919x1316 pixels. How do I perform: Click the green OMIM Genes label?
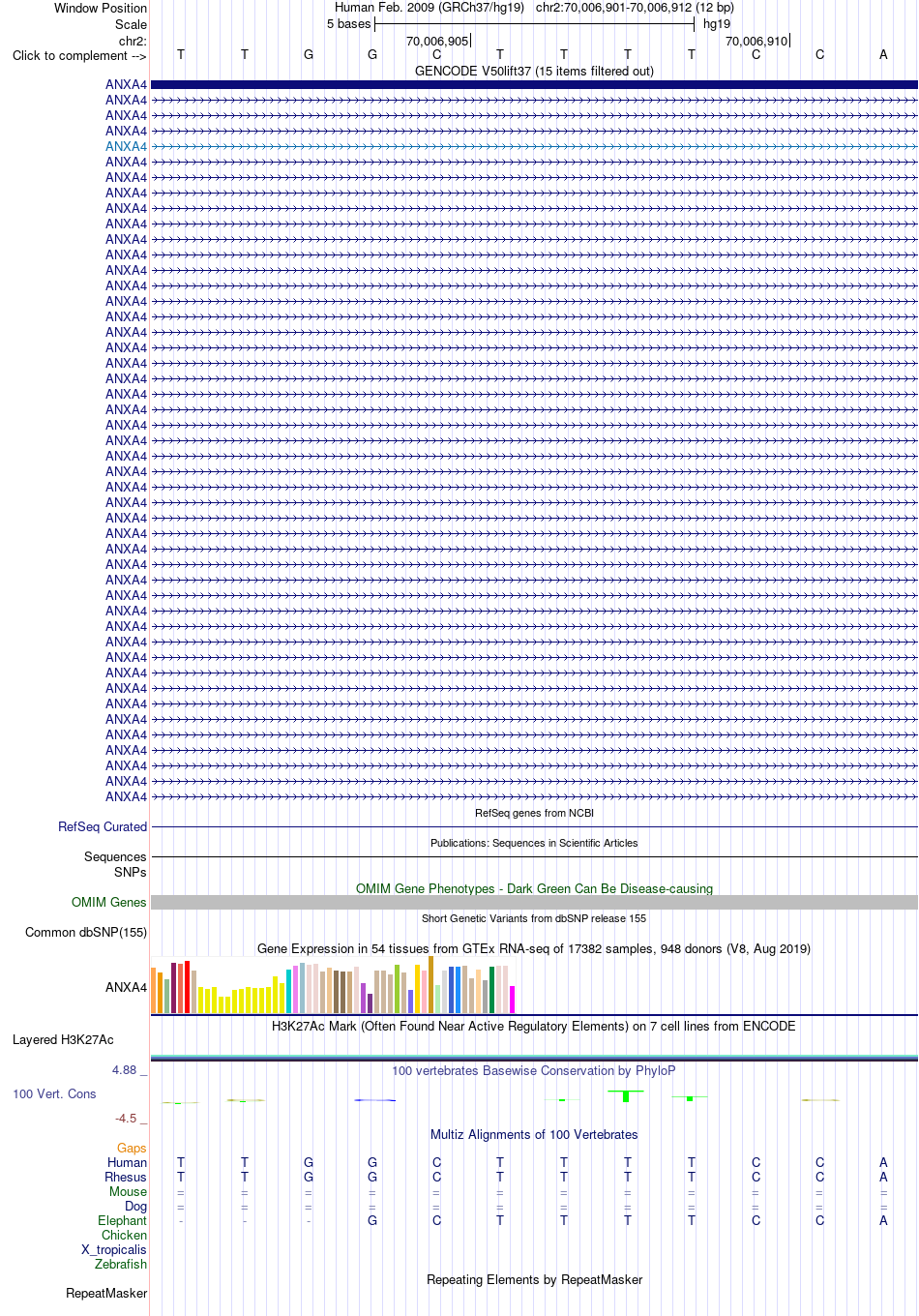[108, 902]
